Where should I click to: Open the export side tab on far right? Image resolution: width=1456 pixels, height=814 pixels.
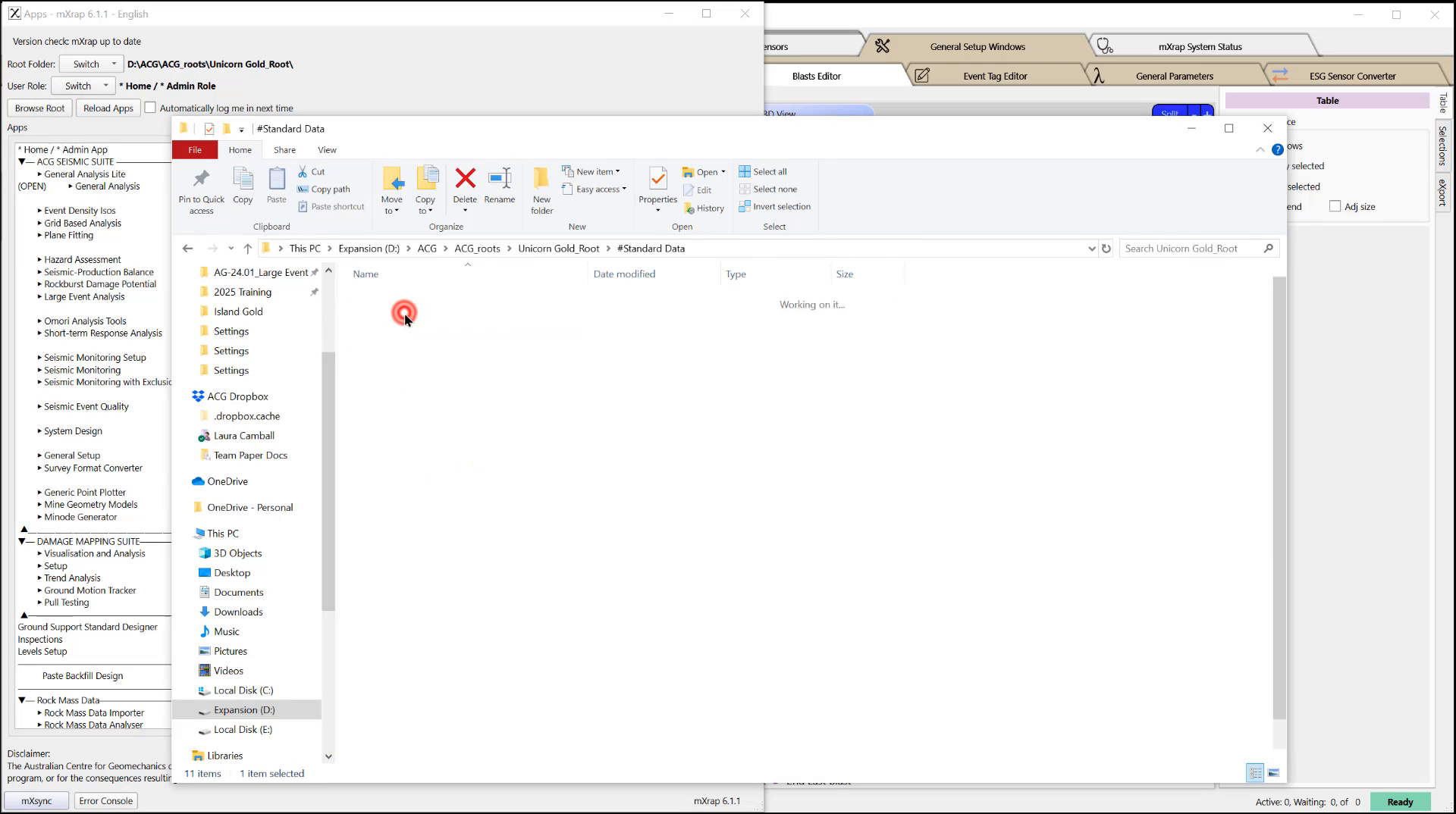click(1442, 193)
